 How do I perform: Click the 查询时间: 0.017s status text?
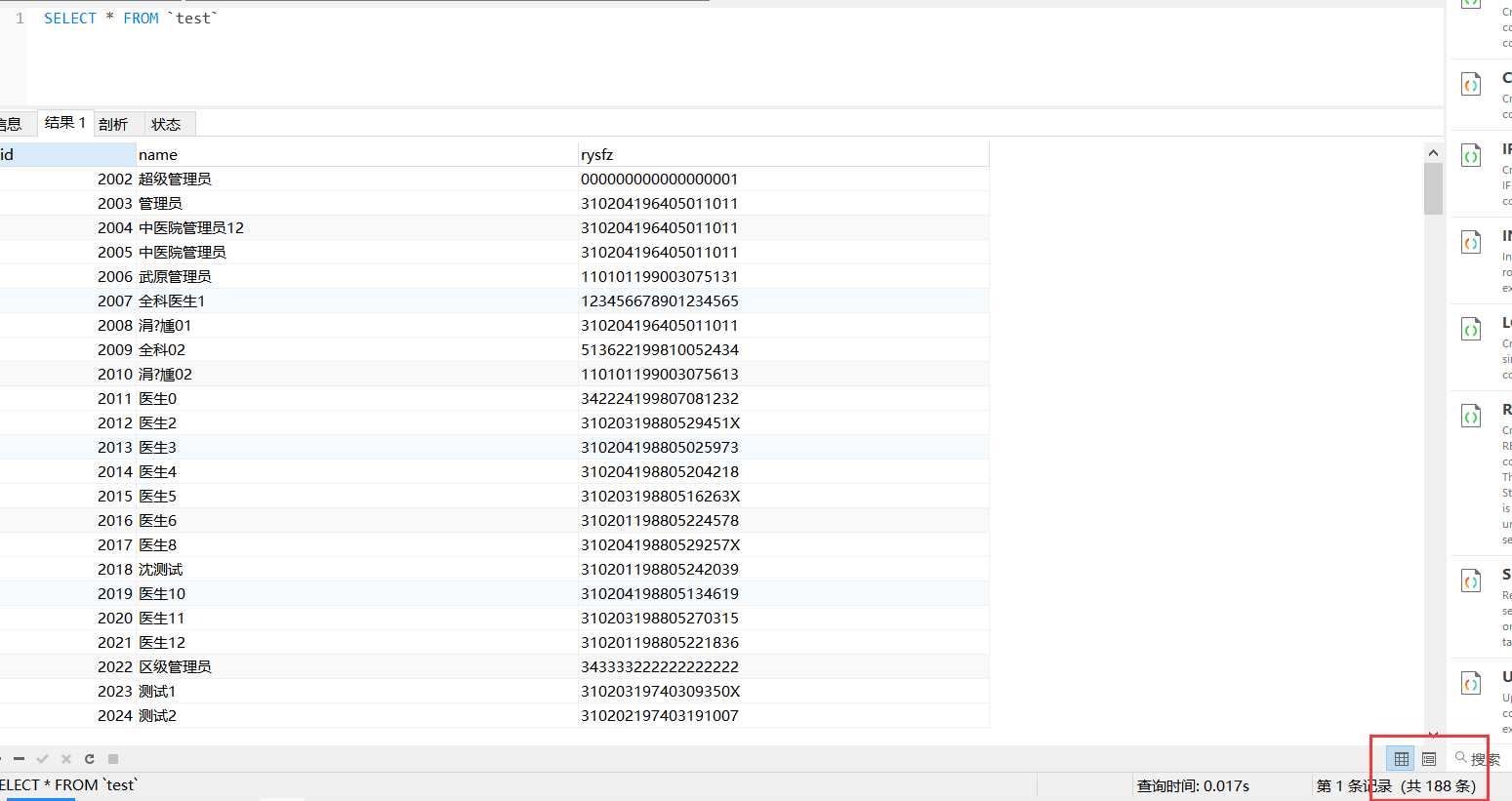1193,785
